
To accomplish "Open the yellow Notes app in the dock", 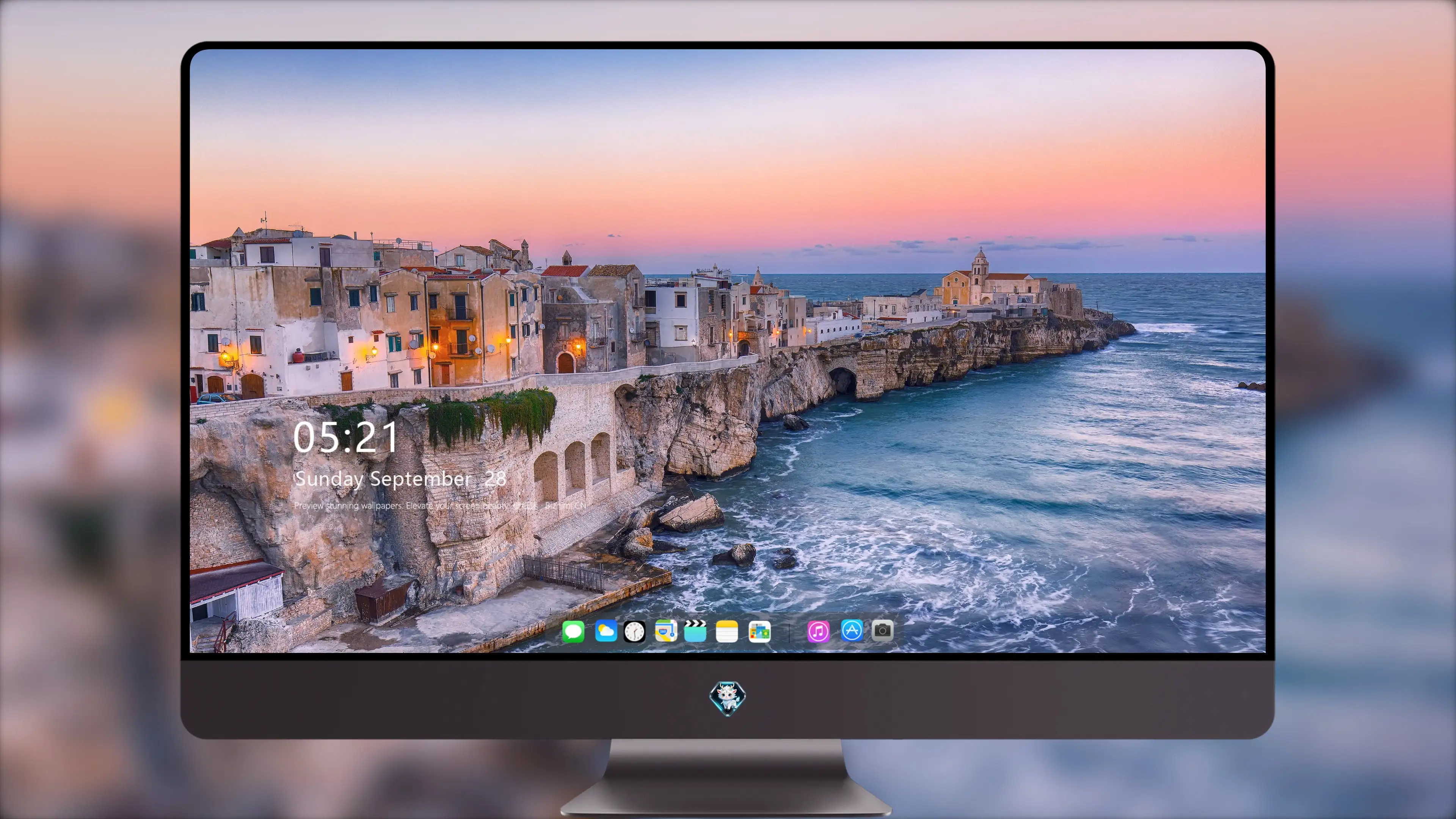I will pyautogui.click(x=727, y=631).
